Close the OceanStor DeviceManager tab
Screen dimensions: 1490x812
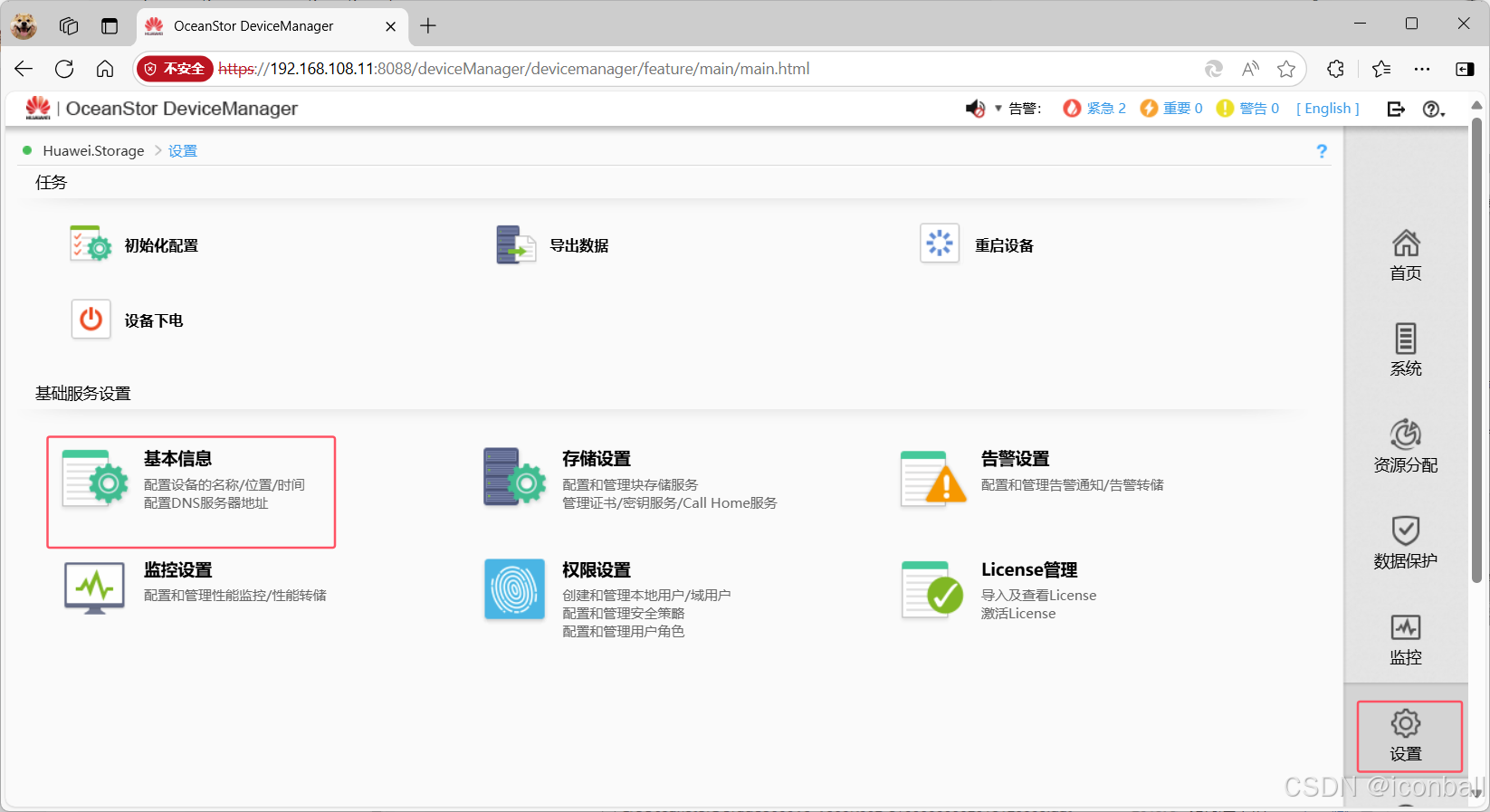pos(390,26)
